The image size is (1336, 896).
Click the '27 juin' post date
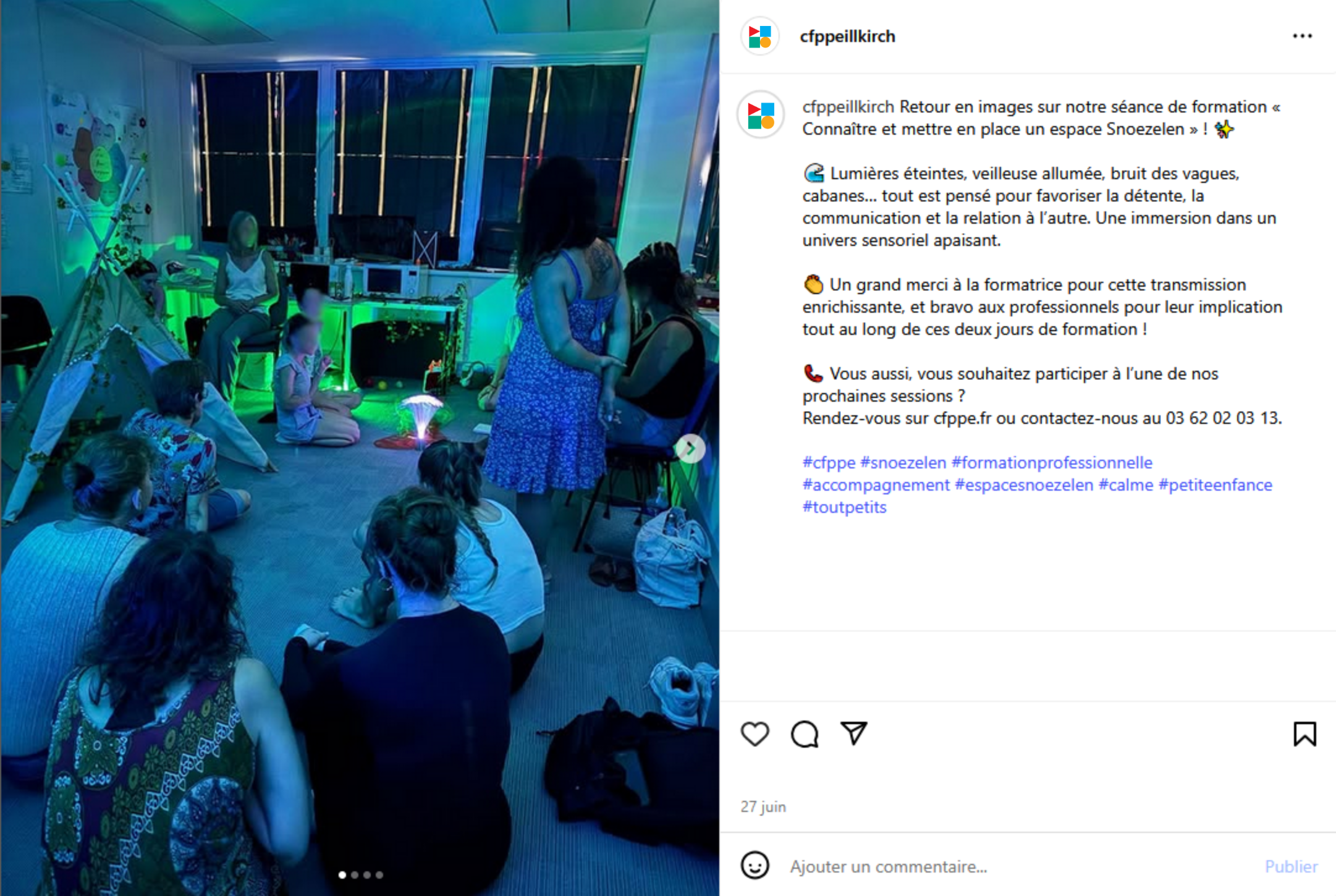coord(763,806)
